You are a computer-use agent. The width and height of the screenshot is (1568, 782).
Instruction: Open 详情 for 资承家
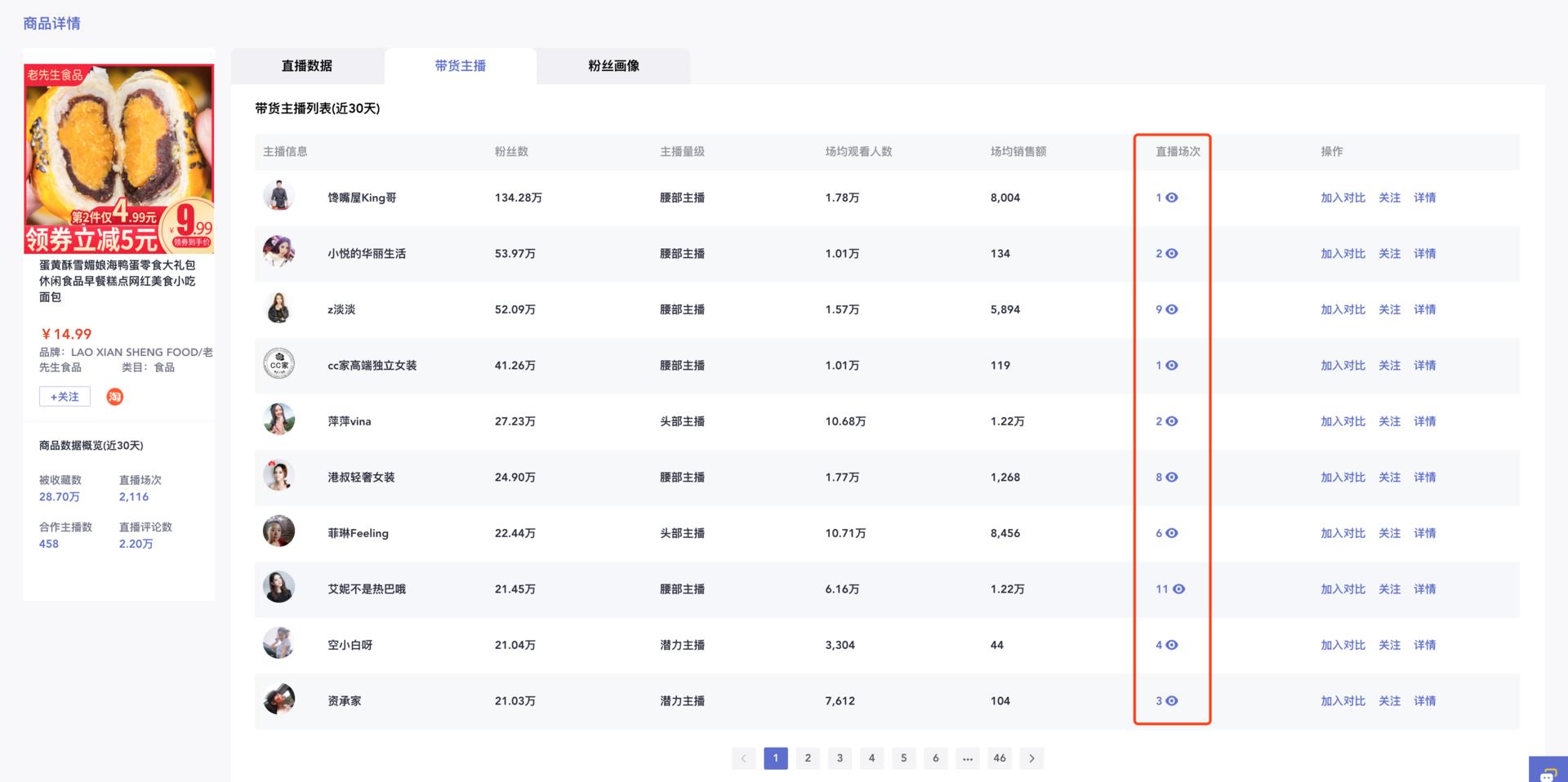(x=1424, y=701)
